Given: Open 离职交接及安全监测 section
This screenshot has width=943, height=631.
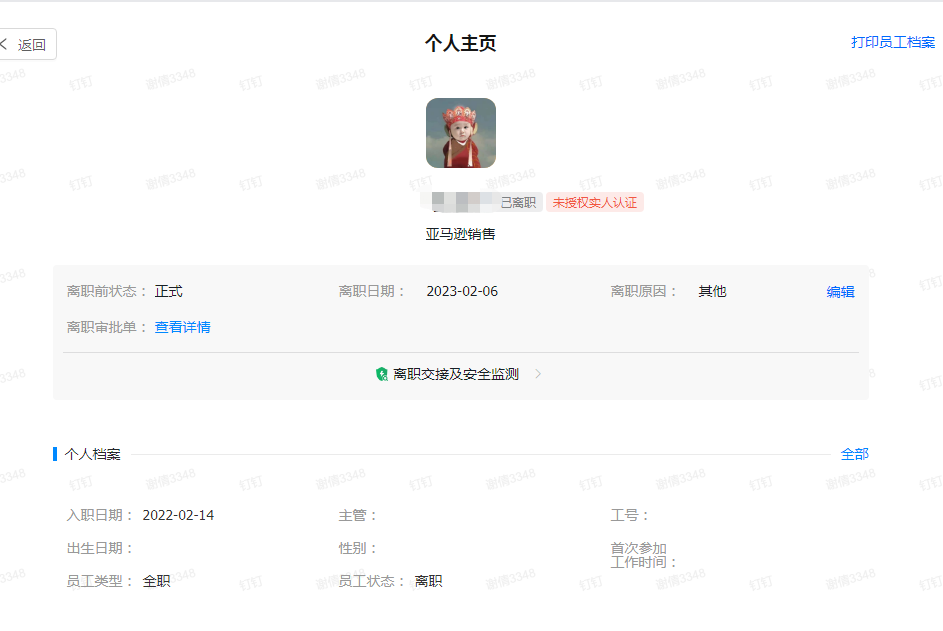Looking at the screenshot, I should coord(456,374).
